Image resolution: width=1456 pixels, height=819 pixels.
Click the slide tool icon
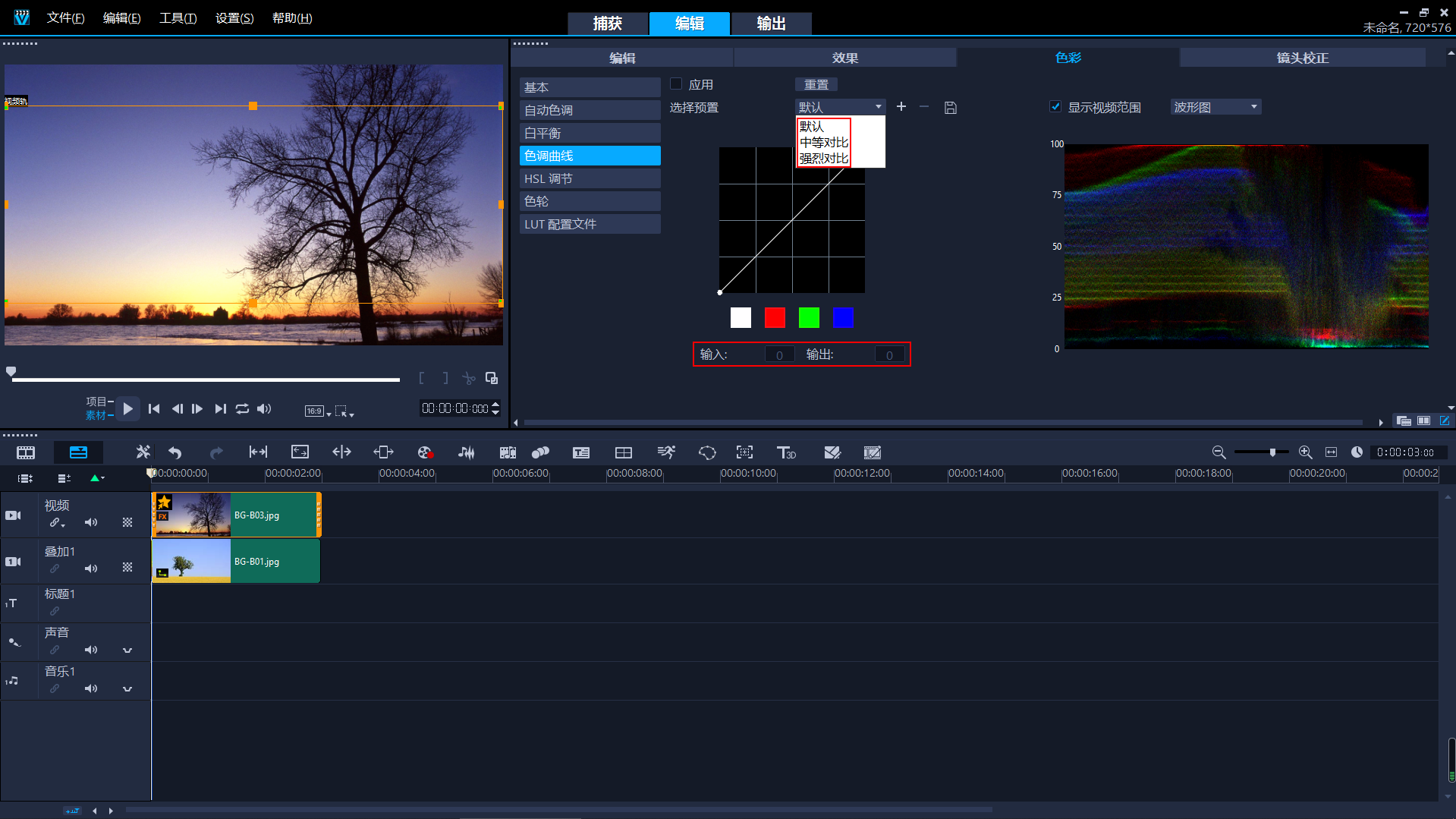click(x=383, y=452)
